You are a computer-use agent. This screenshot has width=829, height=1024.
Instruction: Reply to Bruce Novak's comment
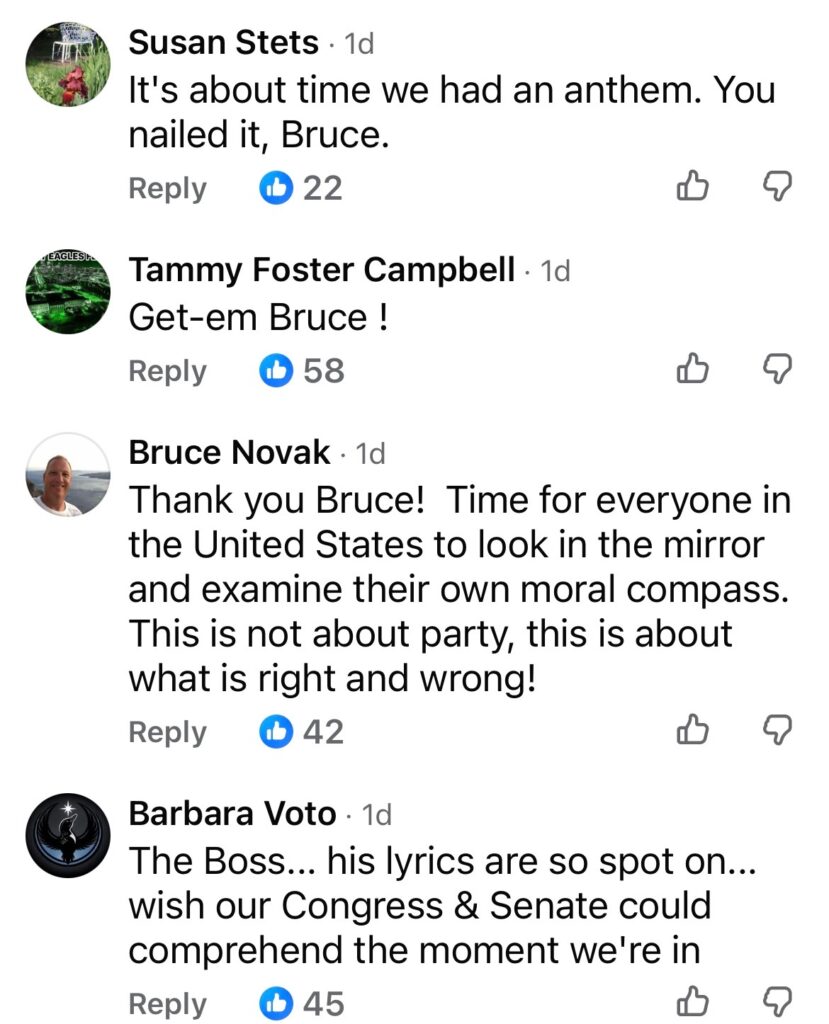click(167, 732)
